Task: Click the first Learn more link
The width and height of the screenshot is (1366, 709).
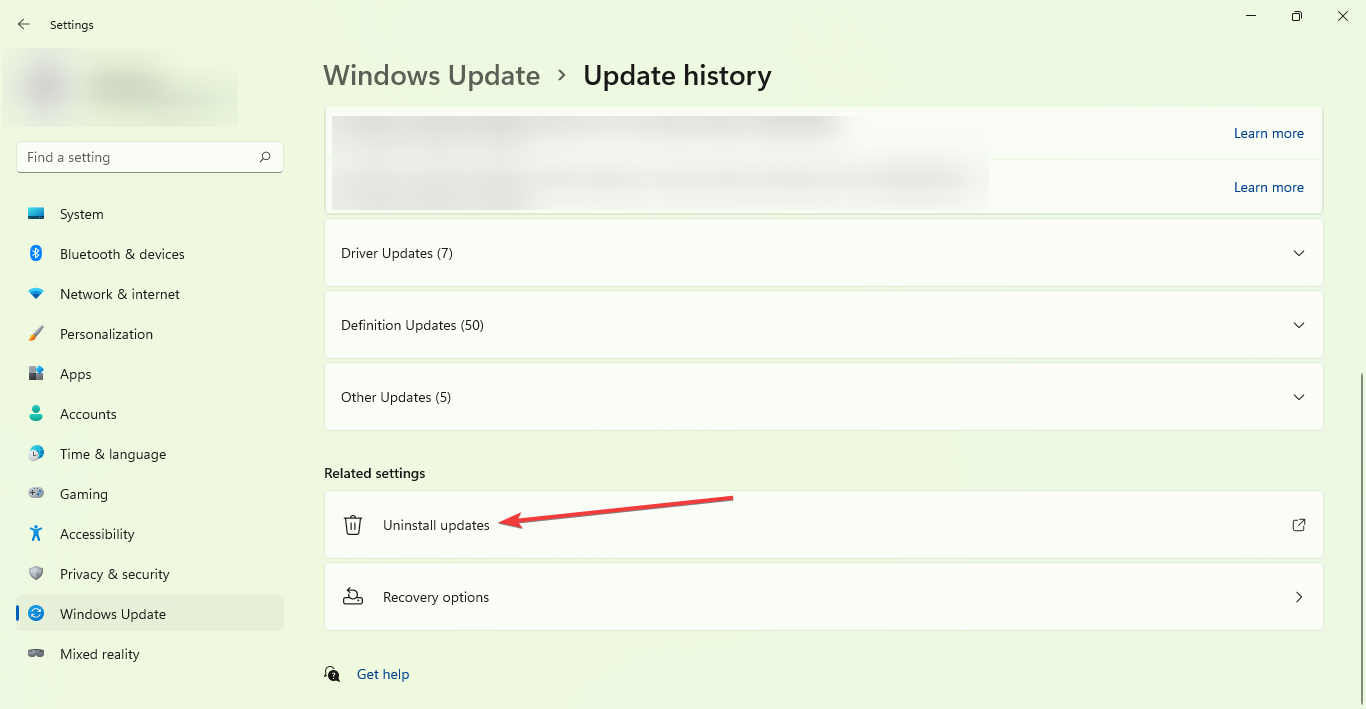Action: 1268,133
